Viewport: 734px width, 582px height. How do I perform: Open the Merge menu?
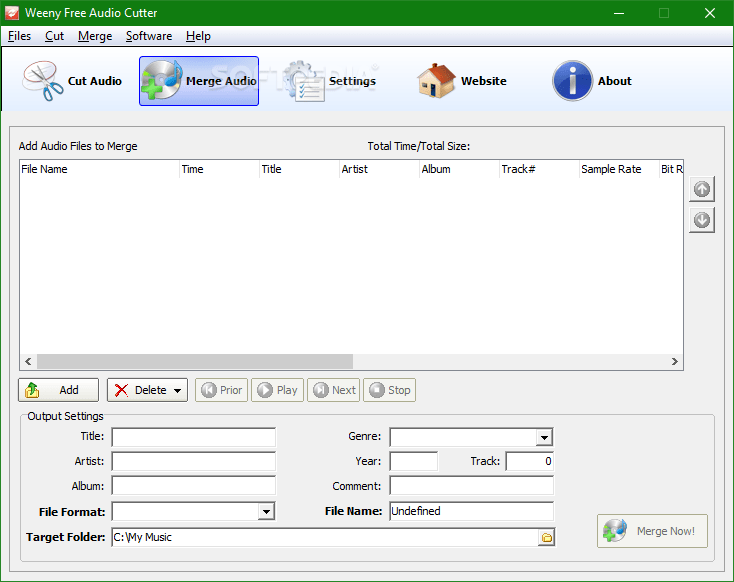click(x=95, y=36)
